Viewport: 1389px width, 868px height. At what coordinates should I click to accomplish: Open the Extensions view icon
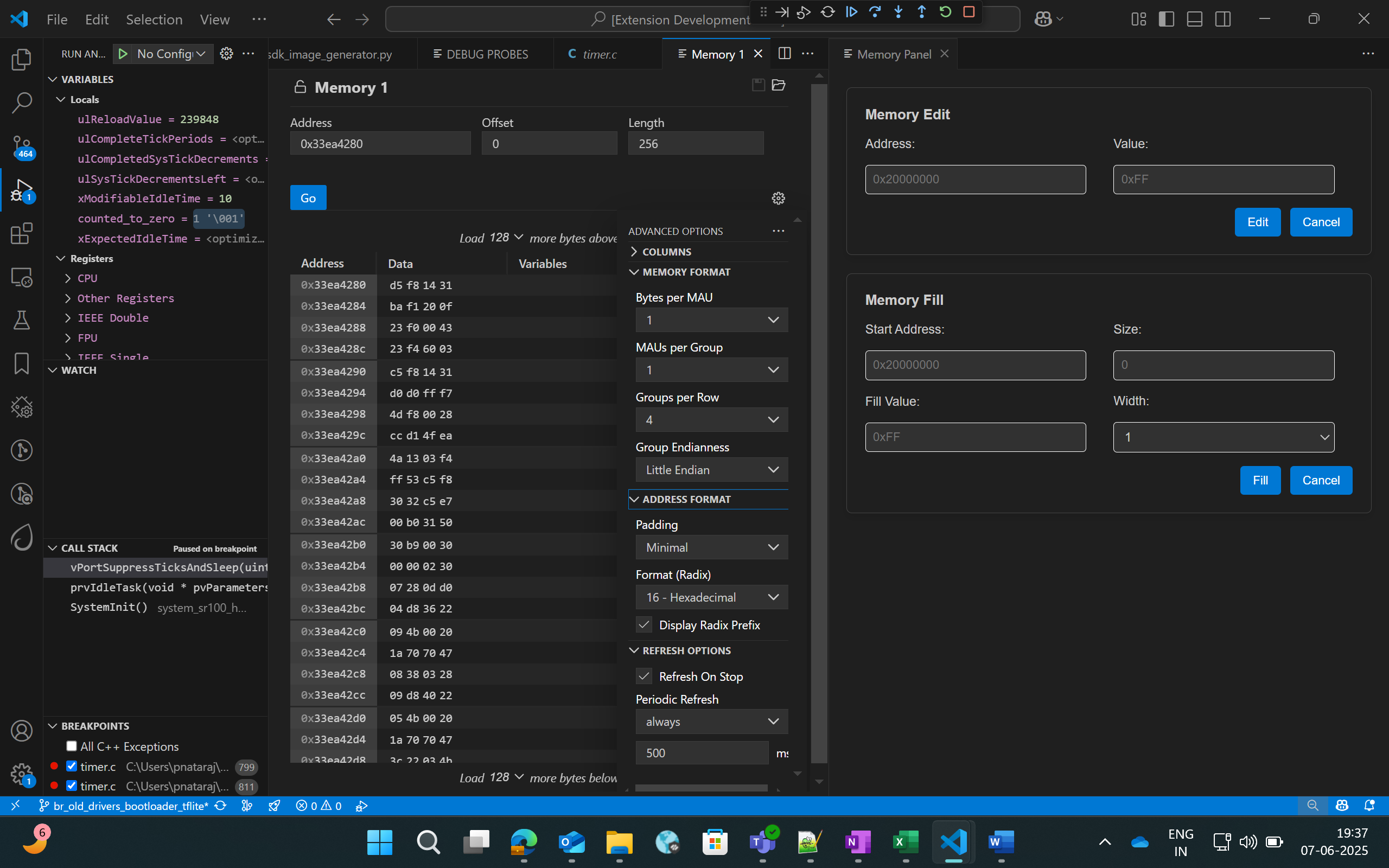[21, 234]
